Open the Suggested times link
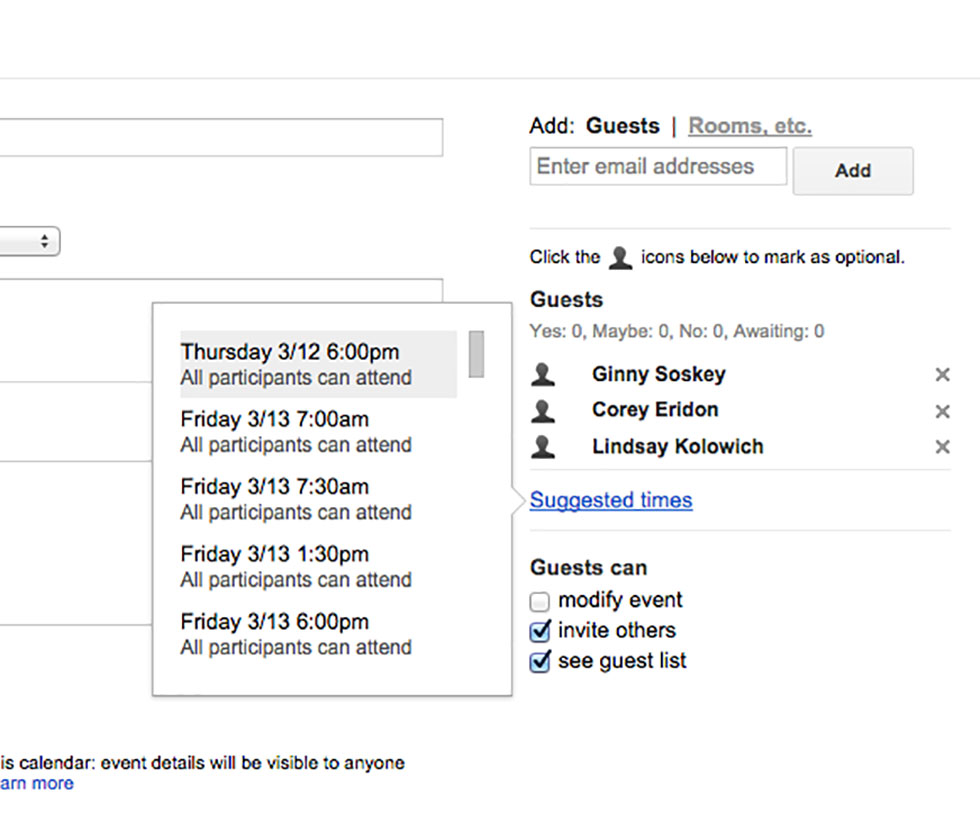Image resolution: width=980 pixels, height=840 pixels. tap(610, 500)
